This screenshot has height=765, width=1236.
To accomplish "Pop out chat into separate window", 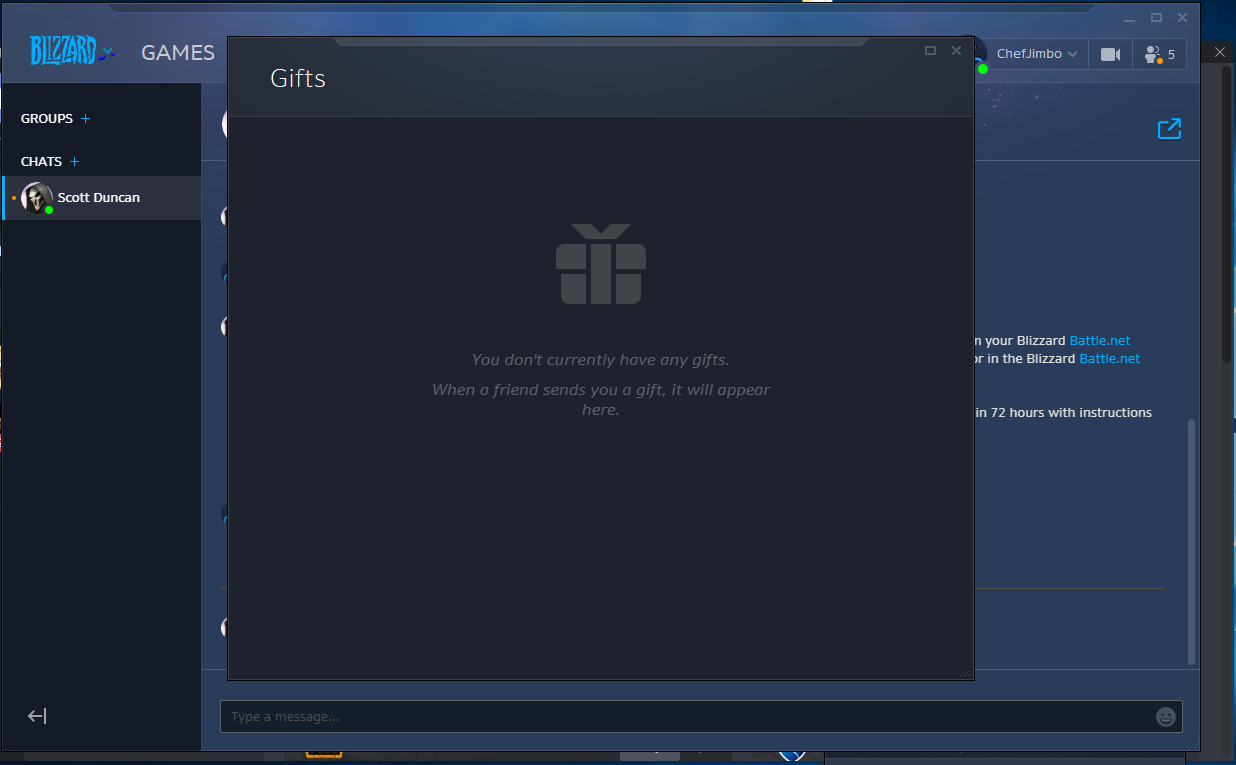I will 1169,129.
